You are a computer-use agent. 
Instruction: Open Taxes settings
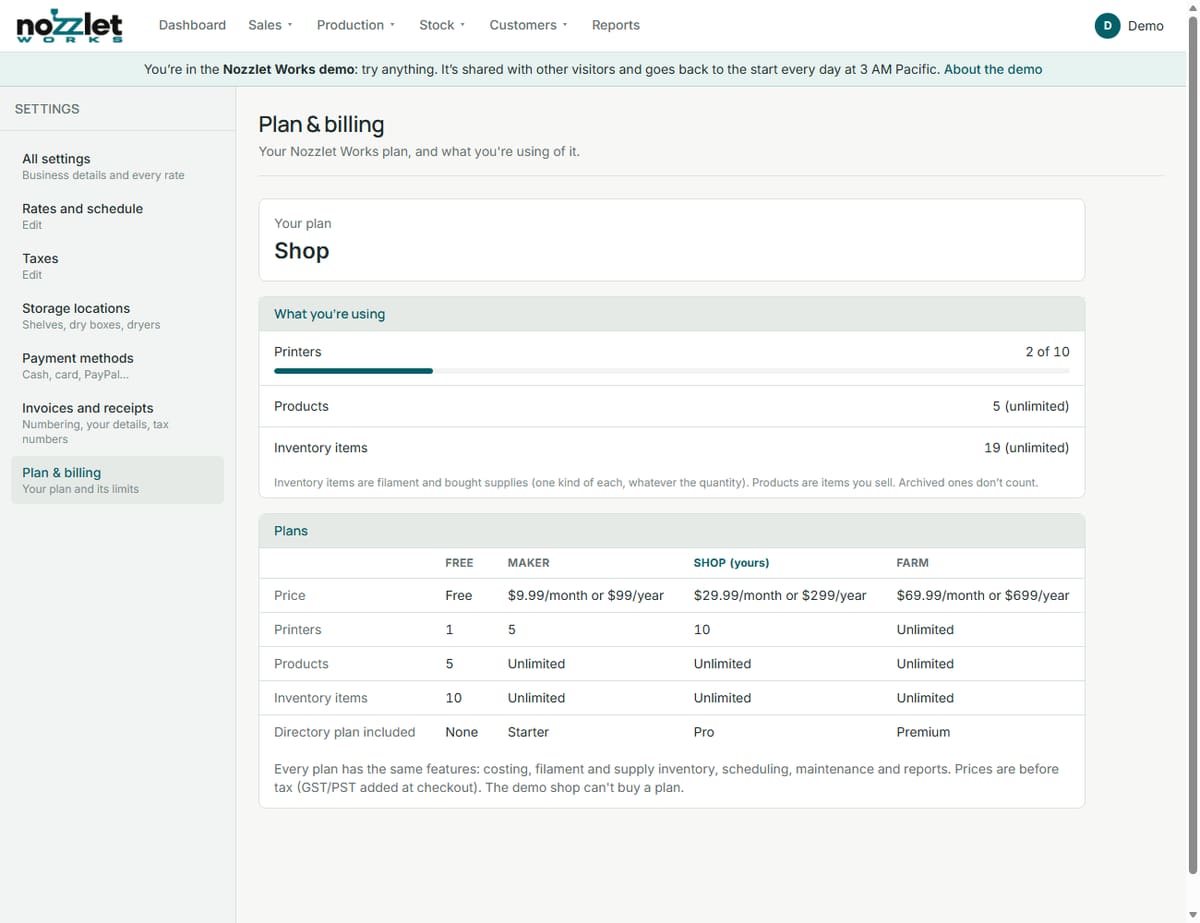click(x=117, y=266)
